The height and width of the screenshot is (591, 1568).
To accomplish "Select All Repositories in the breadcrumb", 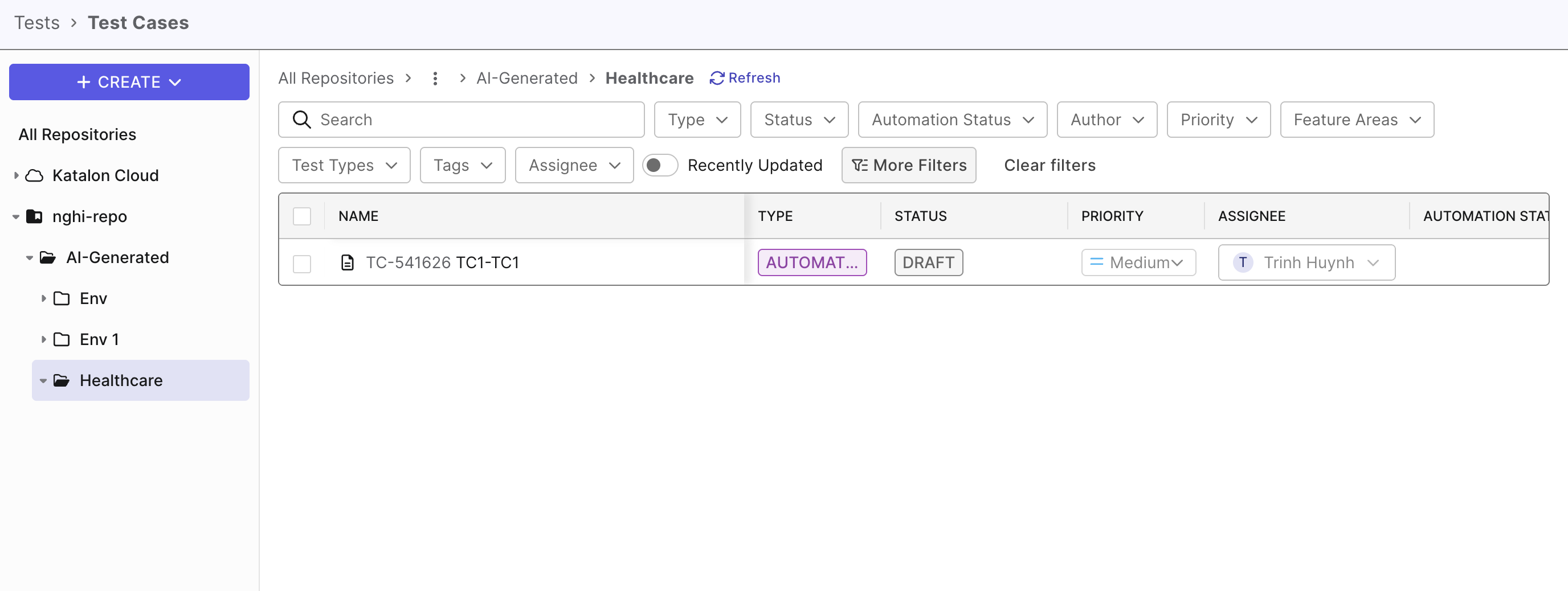I will pyautogui.click(x=336, y=78).
